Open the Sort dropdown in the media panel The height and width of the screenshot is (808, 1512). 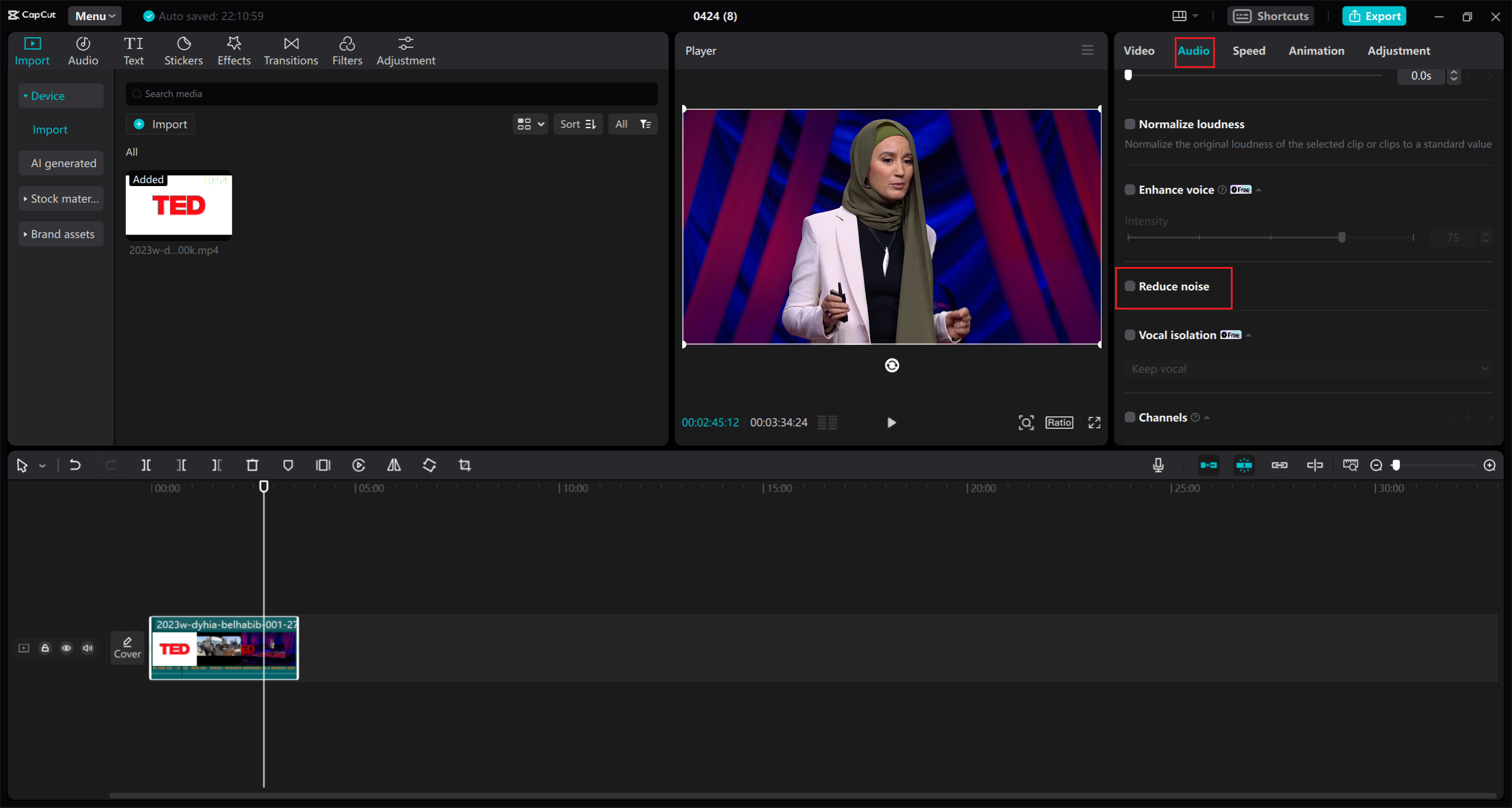pos(578,124)
